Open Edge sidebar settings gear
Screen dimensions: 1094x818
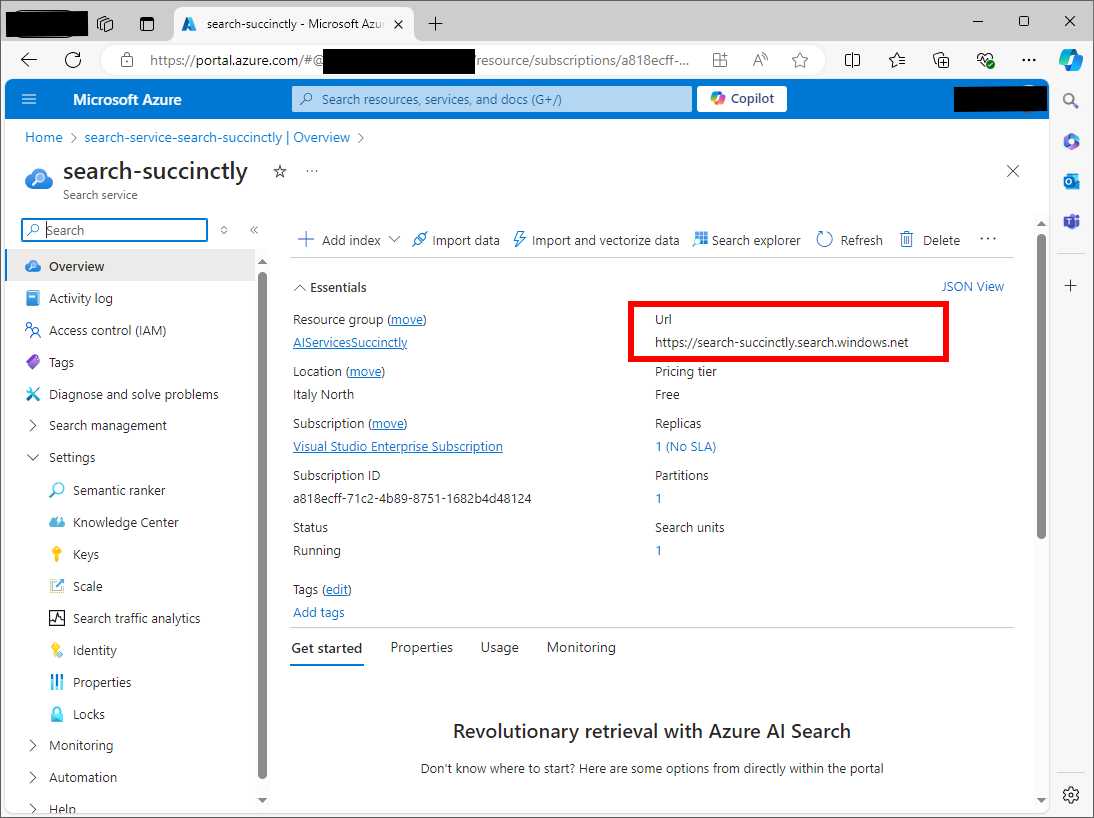point(1071,794)
